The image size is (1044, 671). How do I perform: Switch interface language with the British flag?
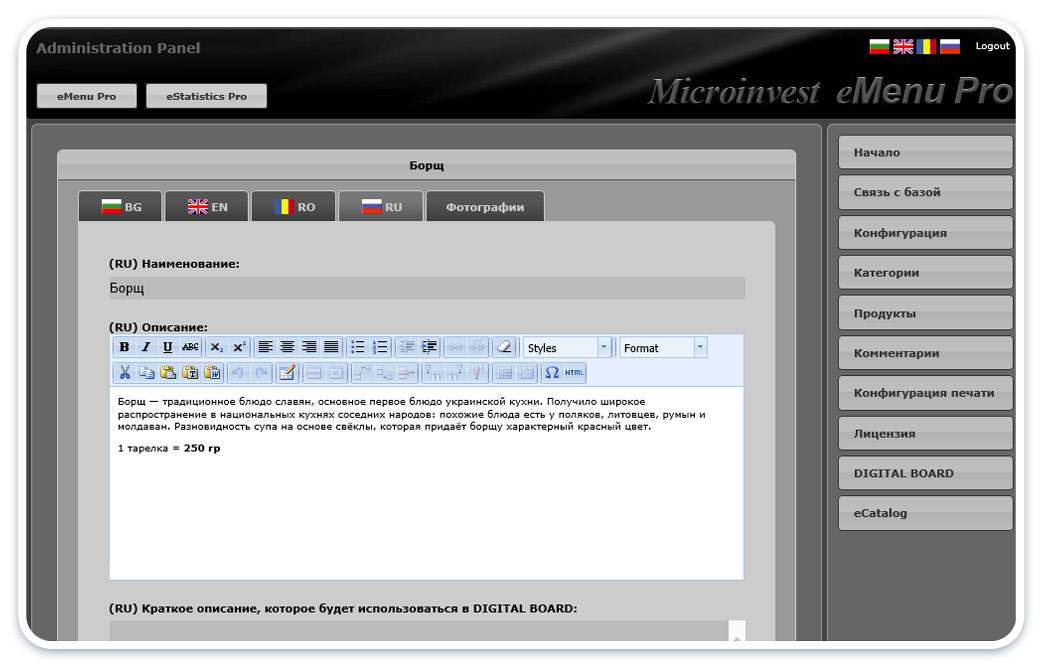pyautogui.click(x=903, y=46)
